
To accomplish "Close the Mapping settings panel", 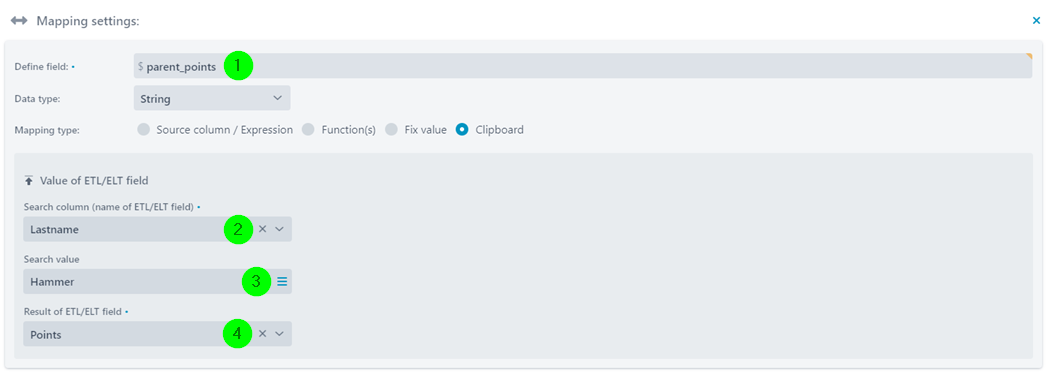I will point(1036,21).
